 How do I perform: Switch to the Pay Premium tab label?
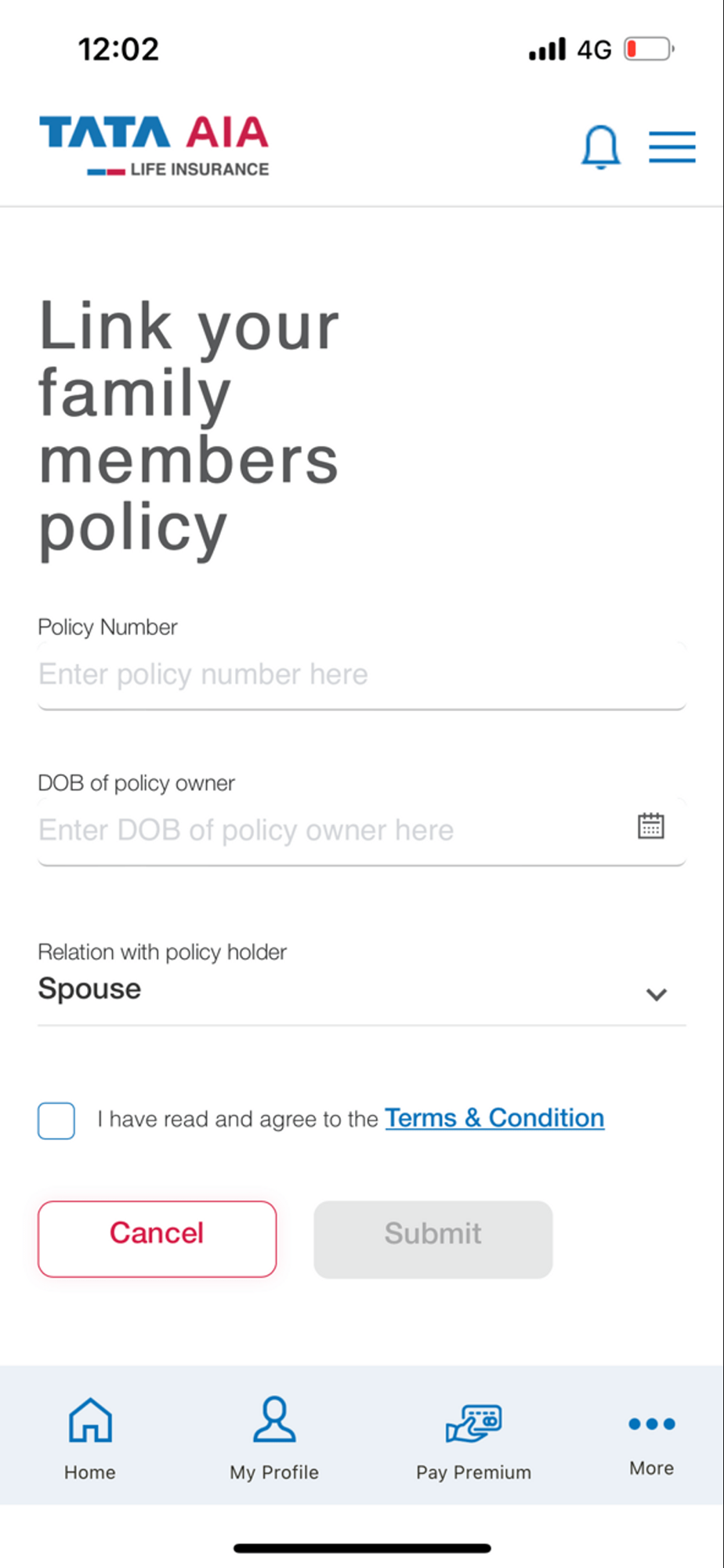pos(473,1472)
